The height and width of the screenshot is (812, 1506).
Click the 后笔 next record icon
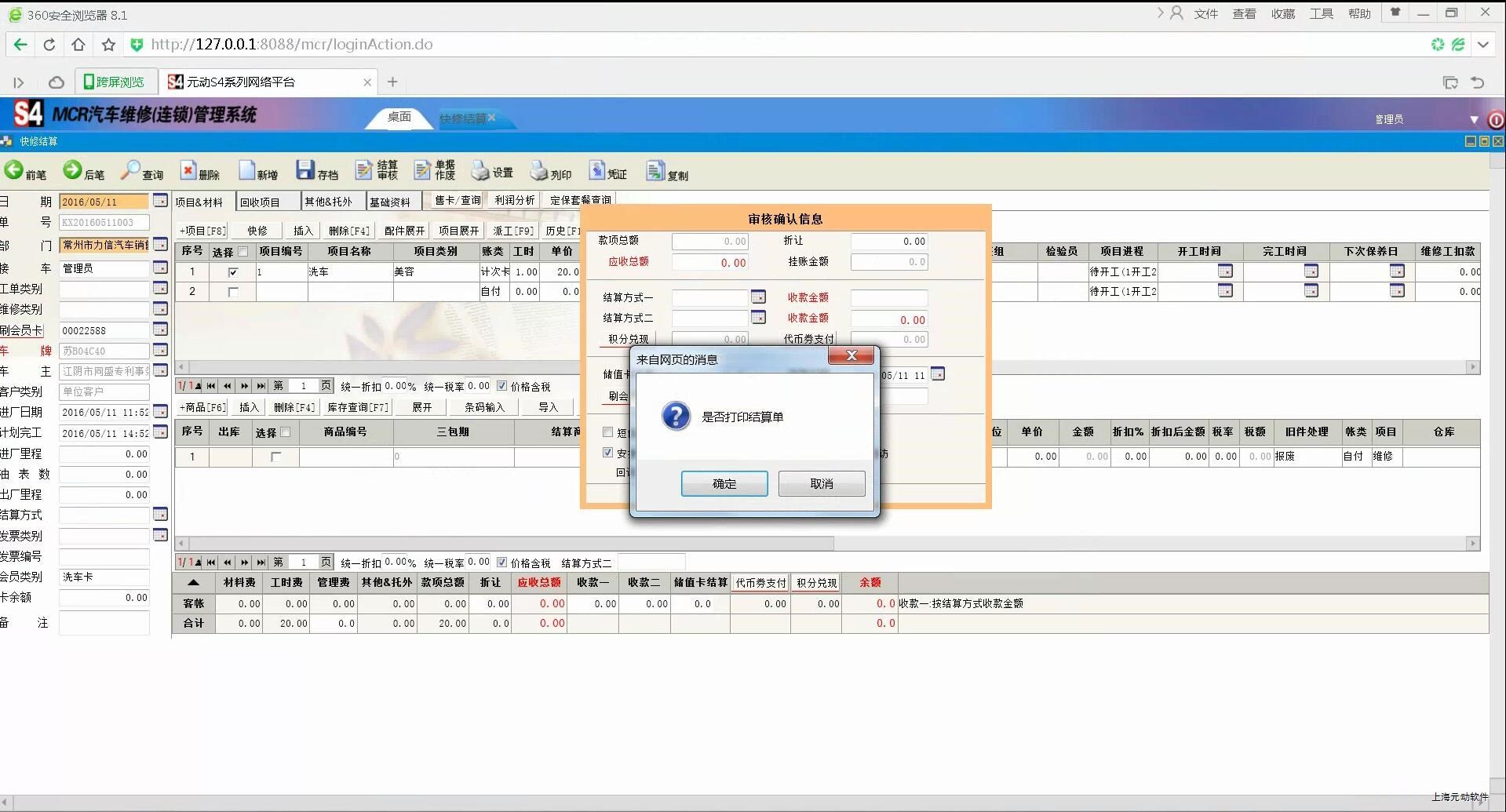(73, 170)
